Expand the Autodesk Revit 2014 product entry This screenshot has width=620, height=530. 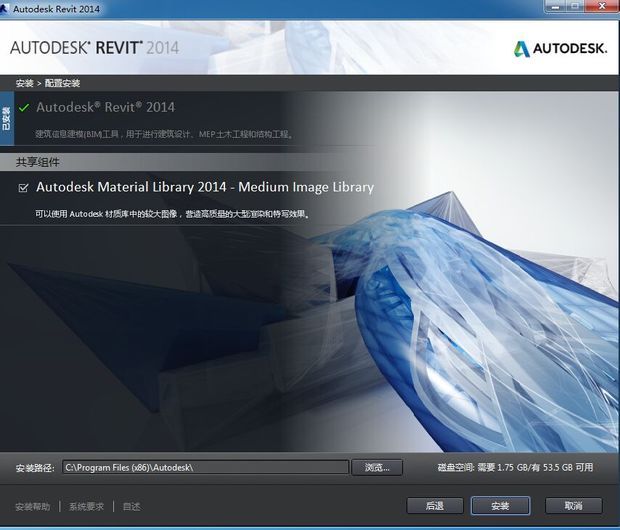[105, 107]
